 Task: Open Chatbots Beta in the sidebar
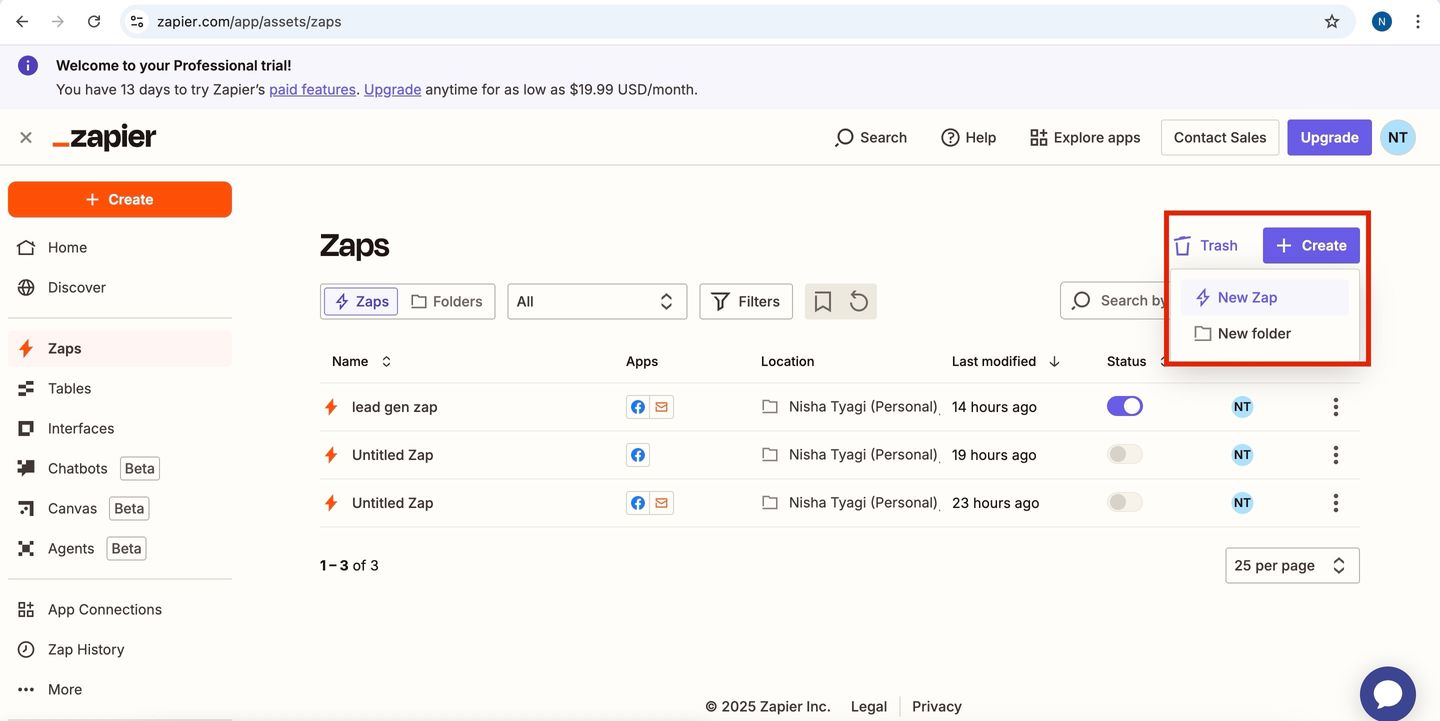tap(120, 468)
